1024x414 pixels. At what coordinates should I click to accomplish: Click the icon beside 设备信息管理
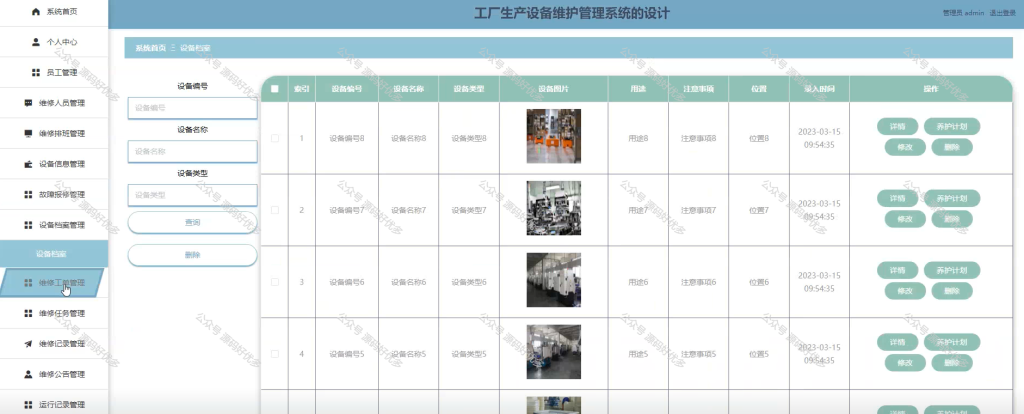click(28, 164)
